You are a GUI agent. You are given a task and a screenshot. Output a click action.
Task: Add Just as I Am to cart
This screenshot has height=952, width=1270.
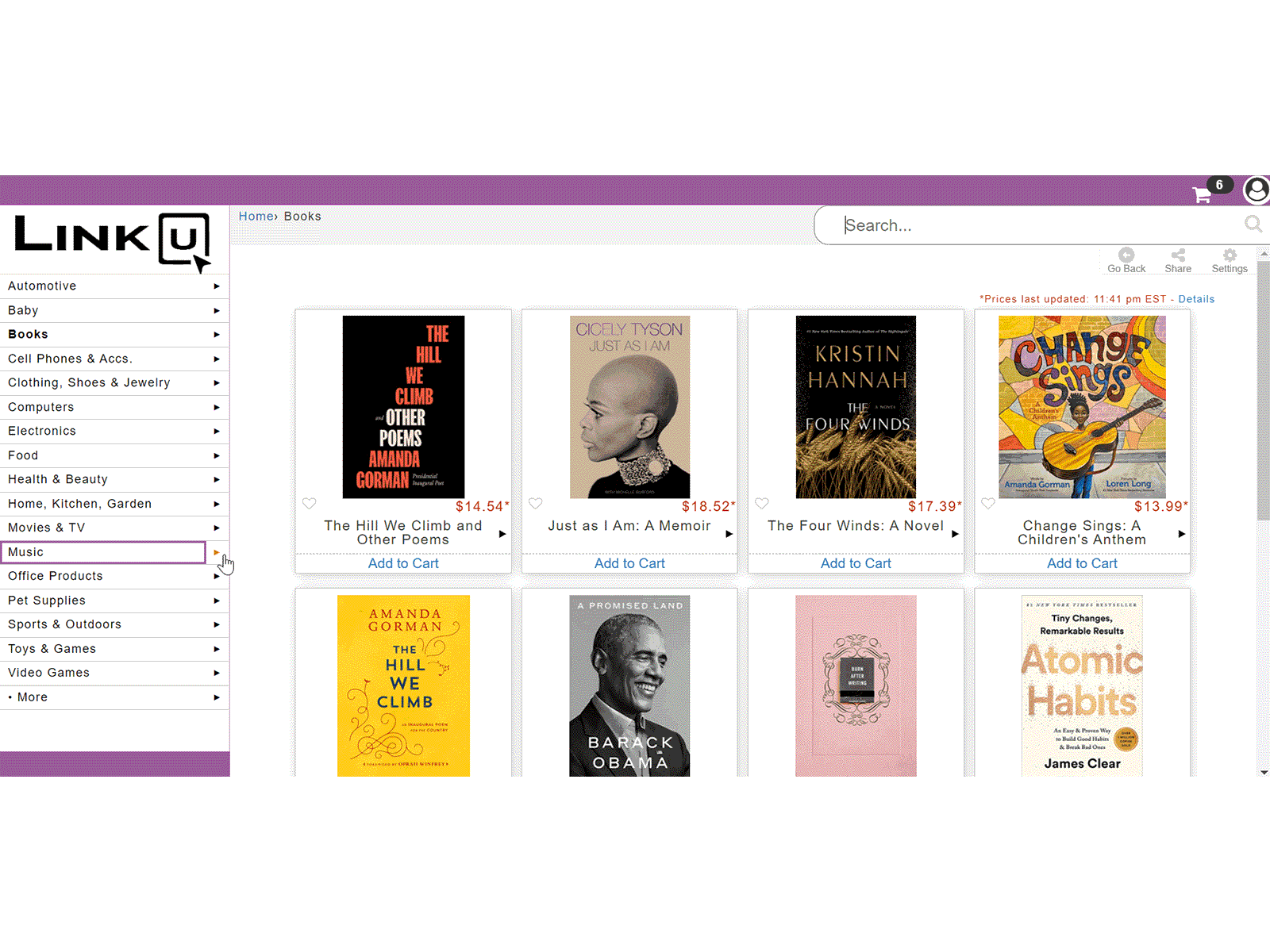pyautogui.click(x=629, y=563)
